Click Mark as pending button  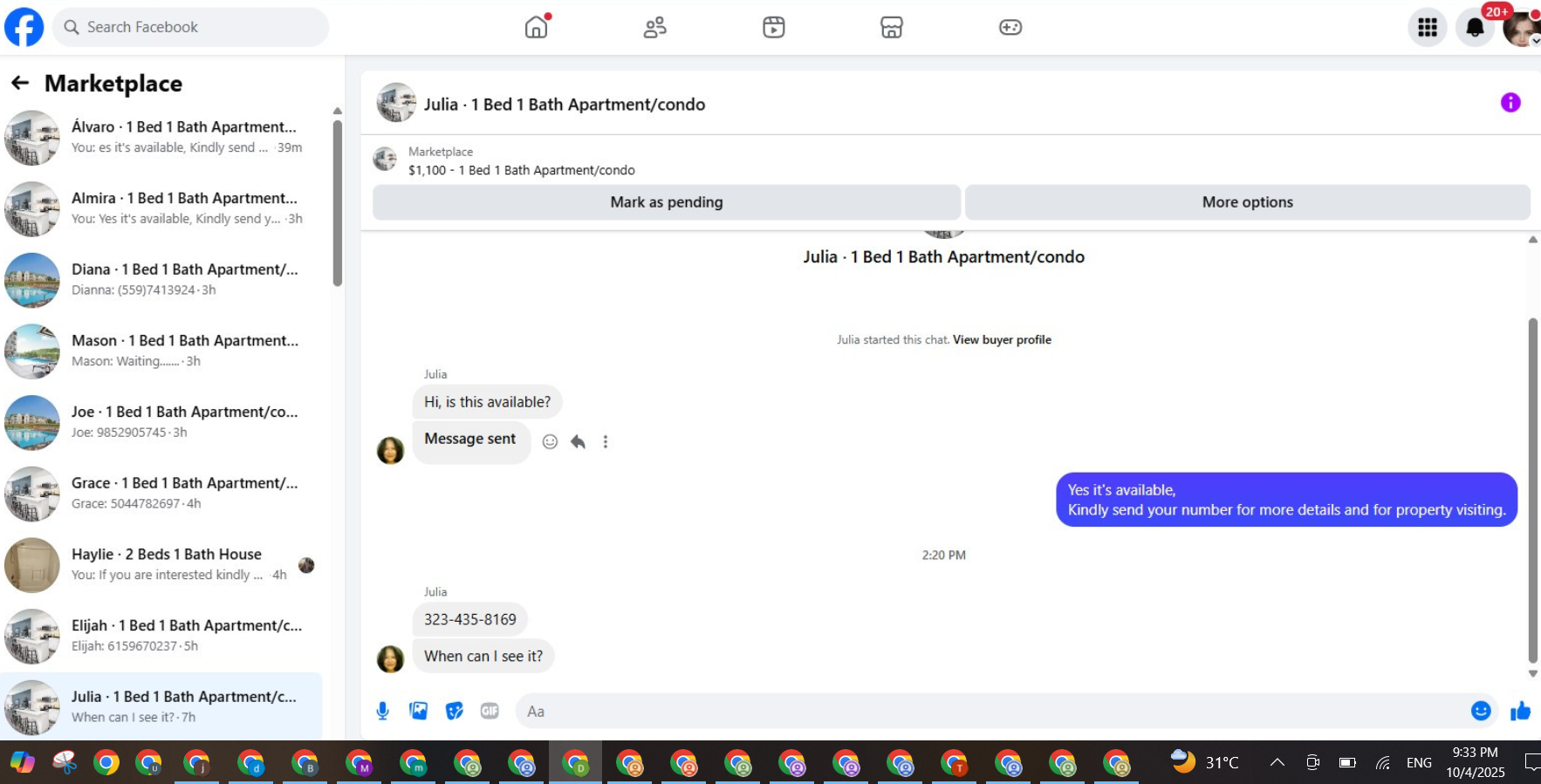(x=667, y=202)
